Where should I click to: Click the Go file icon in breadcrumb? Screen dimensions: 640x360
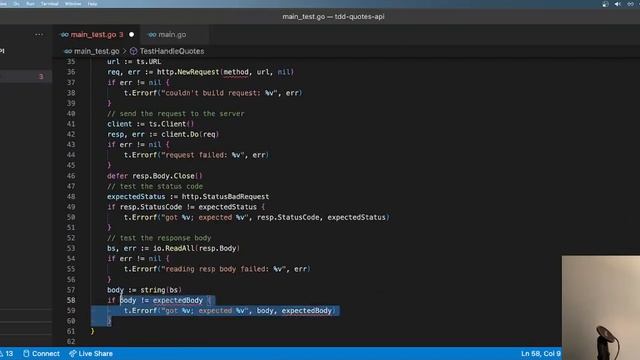(68, 51)
